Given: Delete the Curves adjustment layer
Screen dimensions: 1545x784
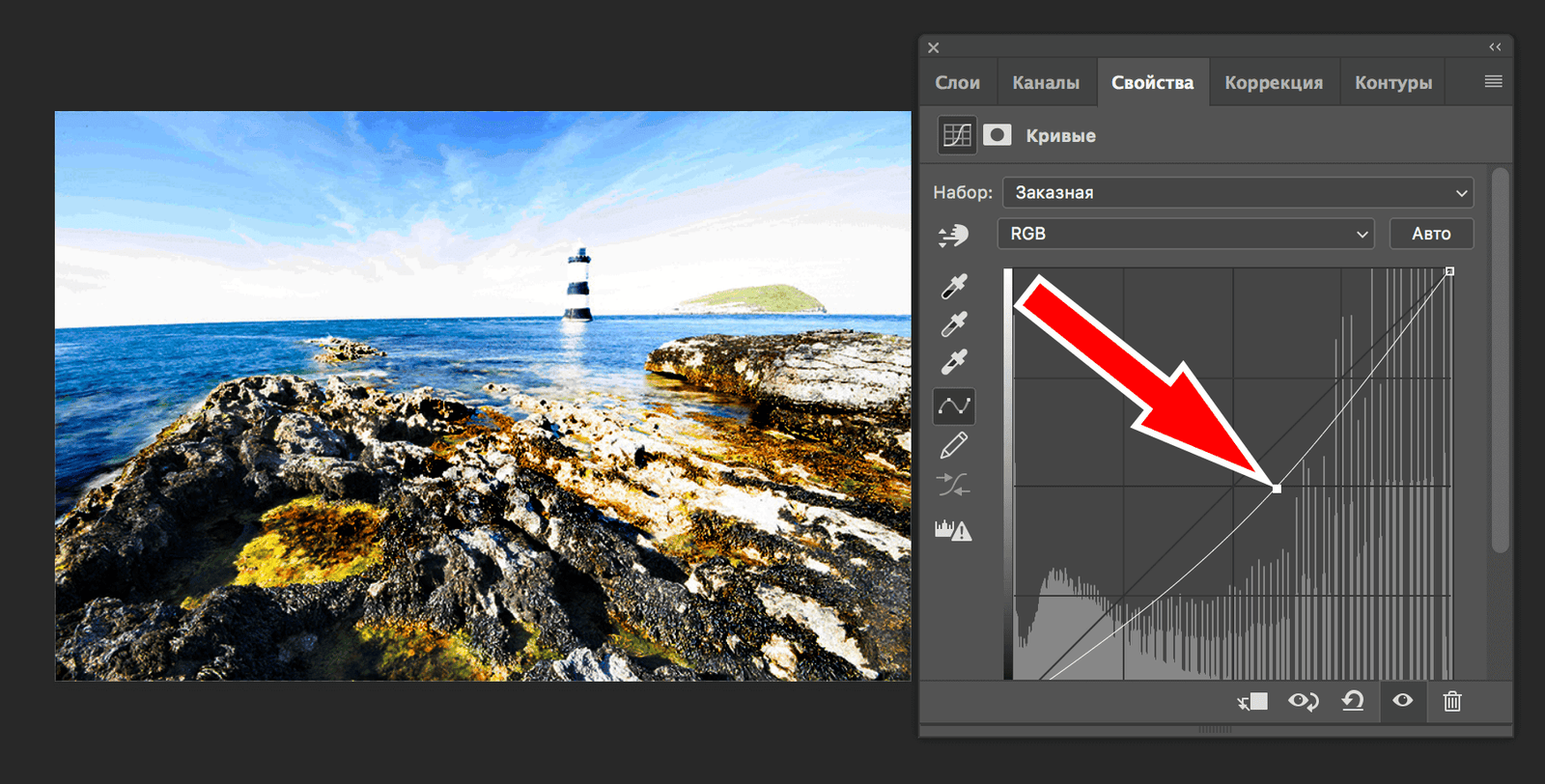Looking at the screenshot, I should click(1451, 701).
